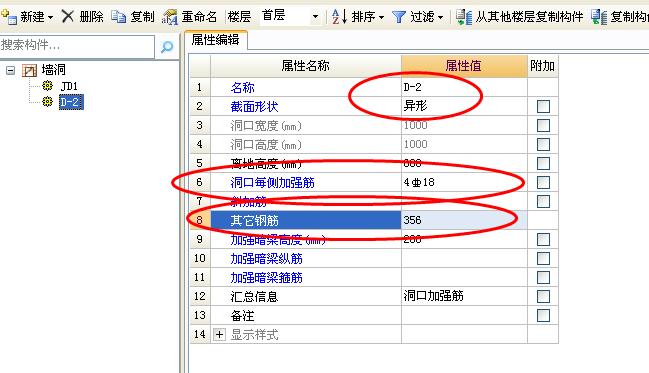Click the 名称 value D-2 cell

[x=464, y=87]
